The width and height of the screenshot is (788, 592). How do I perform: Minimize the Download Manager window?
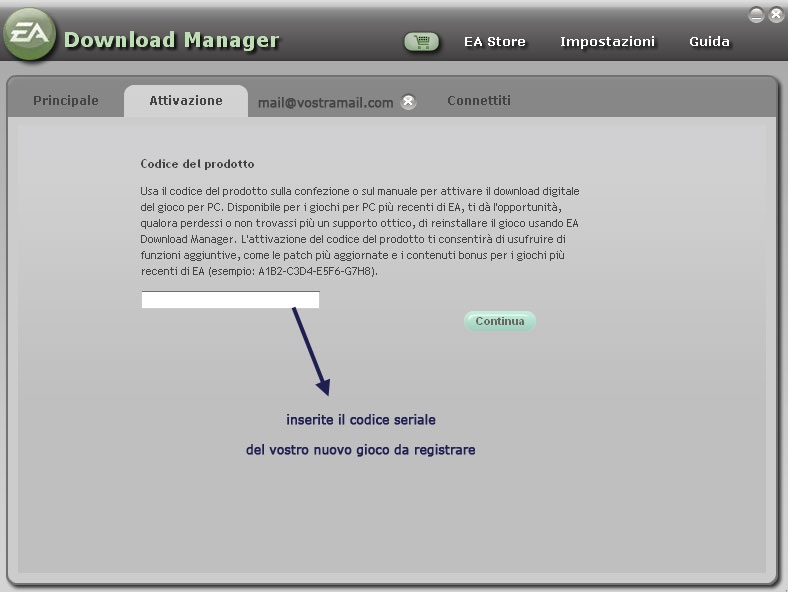pos(756,15)
